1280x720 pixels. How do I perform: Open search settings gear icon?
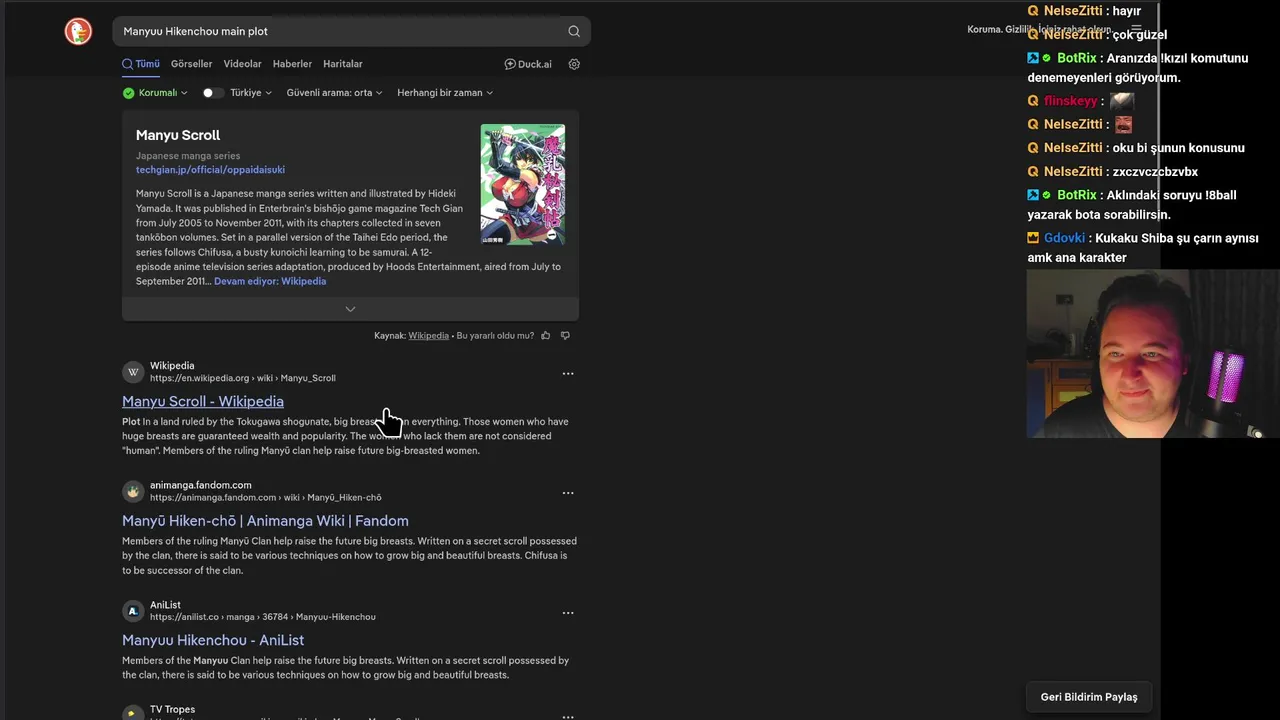pos(574,64)
